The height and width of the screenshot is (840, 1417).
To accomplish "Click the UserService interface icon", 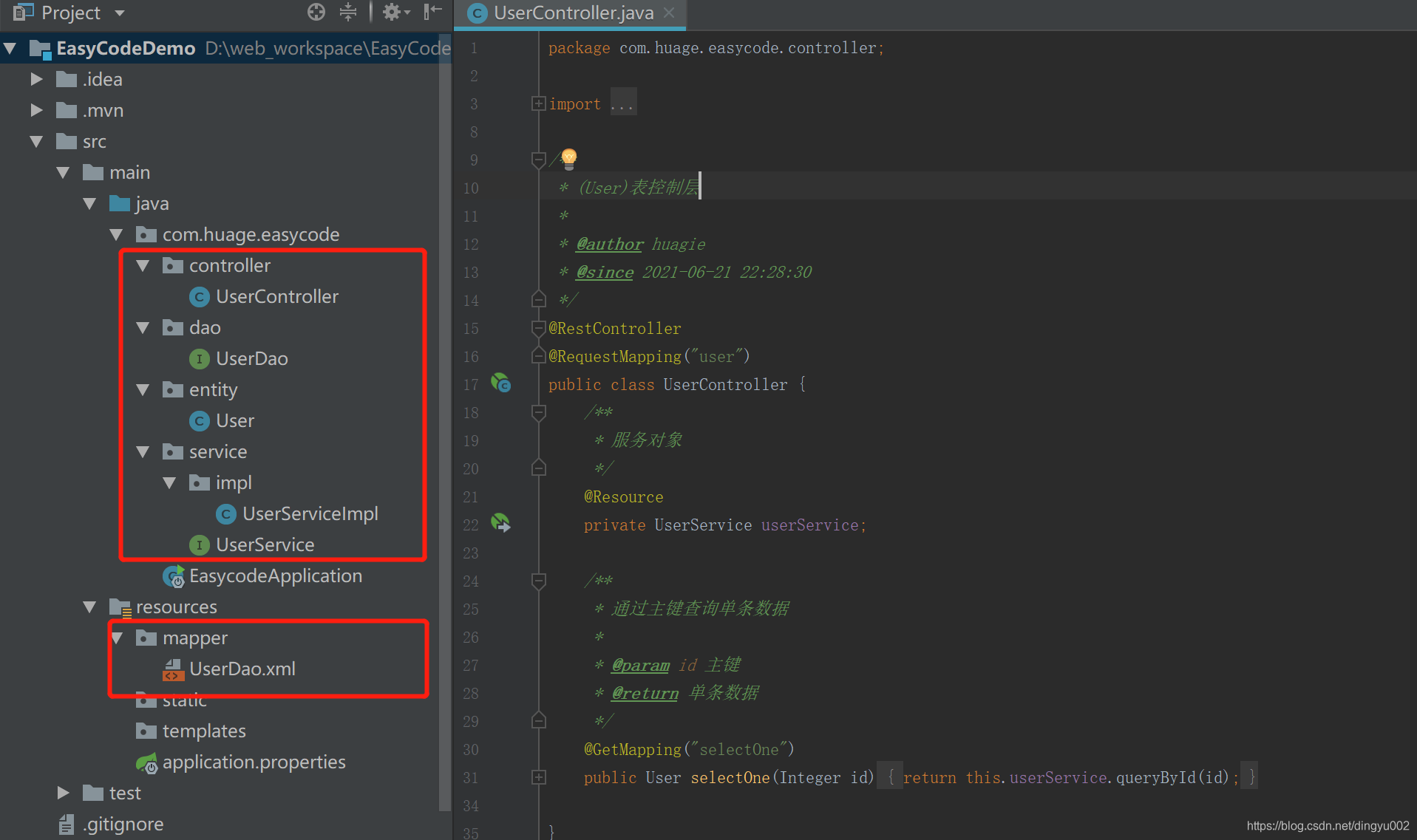I will coord(199,545).
